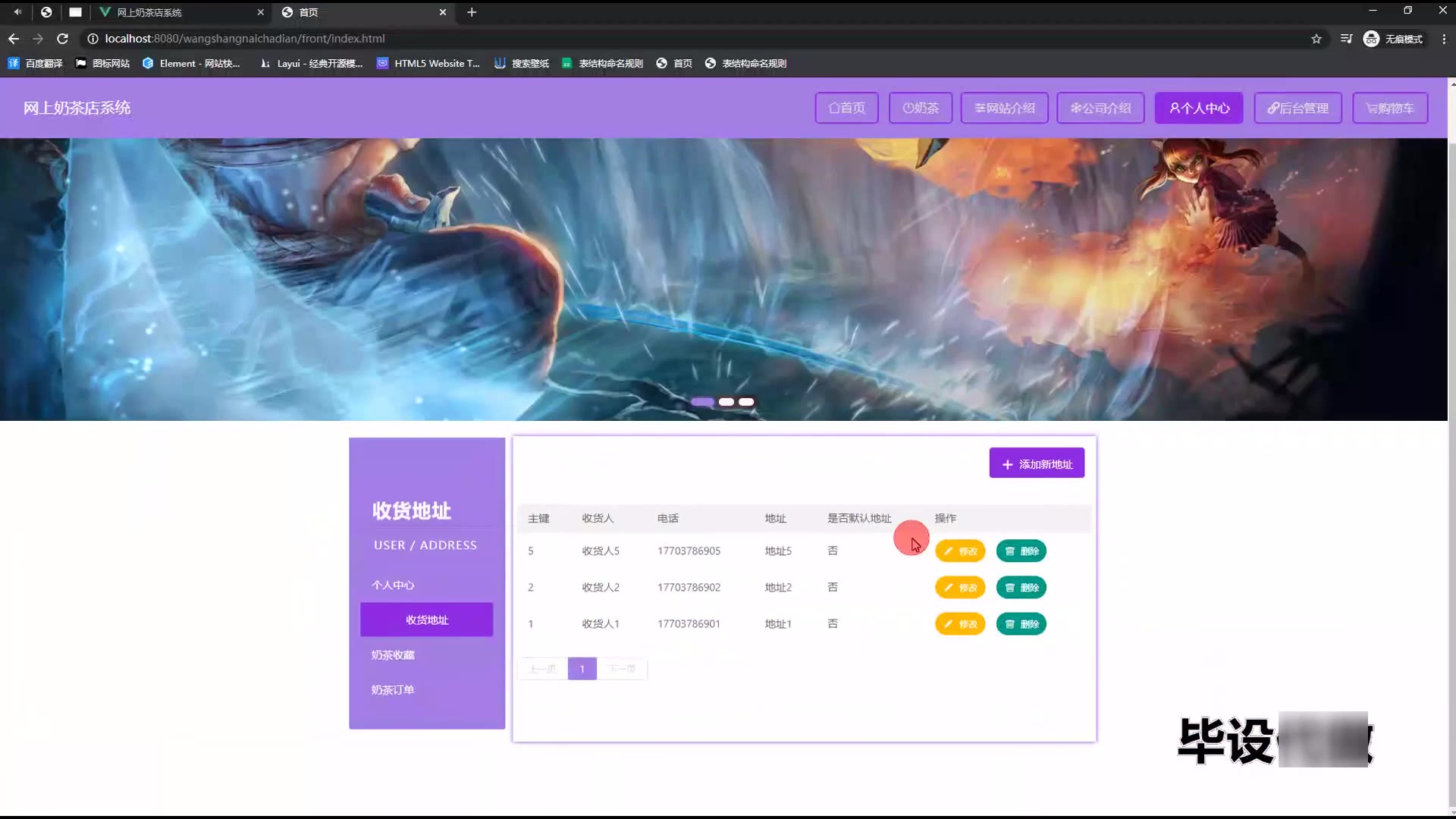Screen dimensions: 1456x819
Task: Click the previous page 上一页 button
Action: [543, 669]
